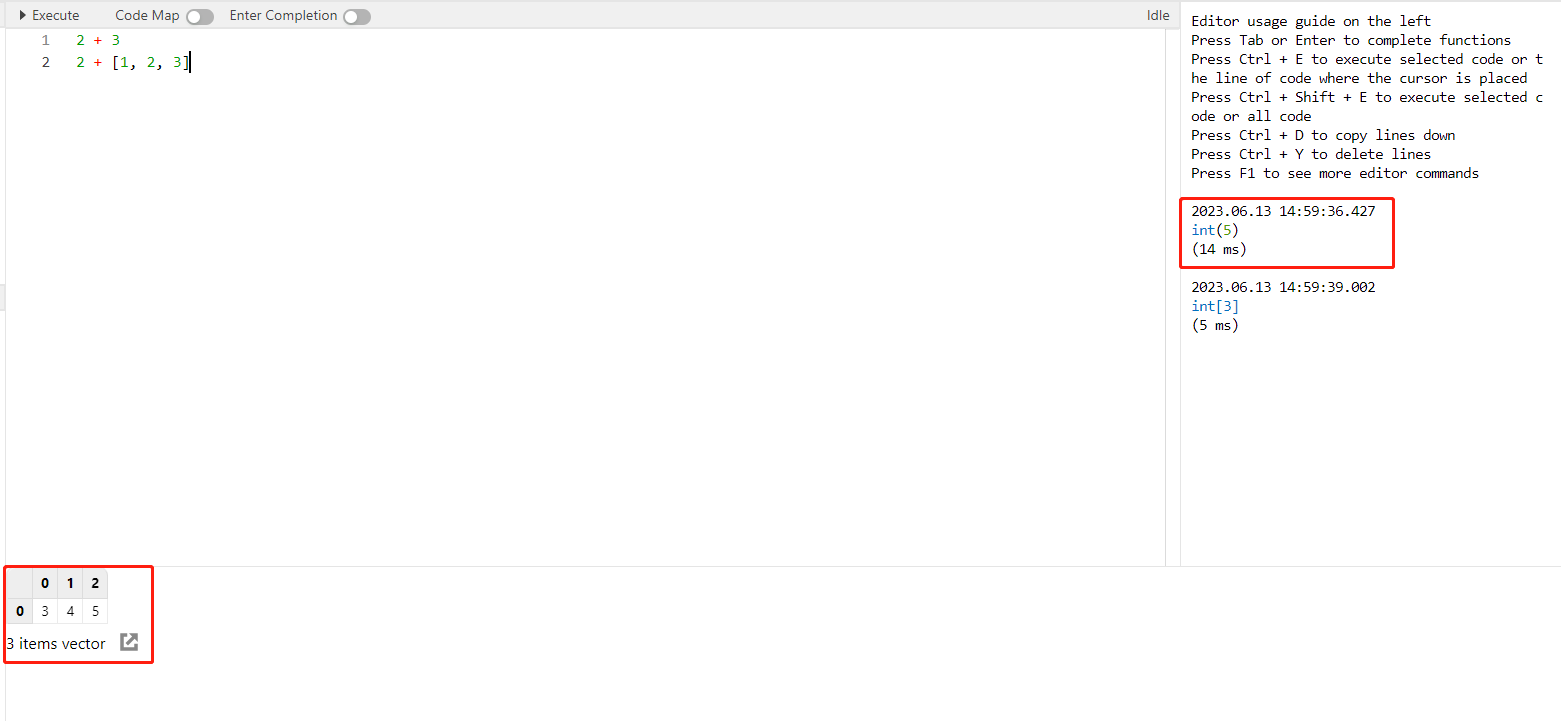Click the Idle status indicator
This screenshot has height=721, width=1561.
(x=1158, y=16)
